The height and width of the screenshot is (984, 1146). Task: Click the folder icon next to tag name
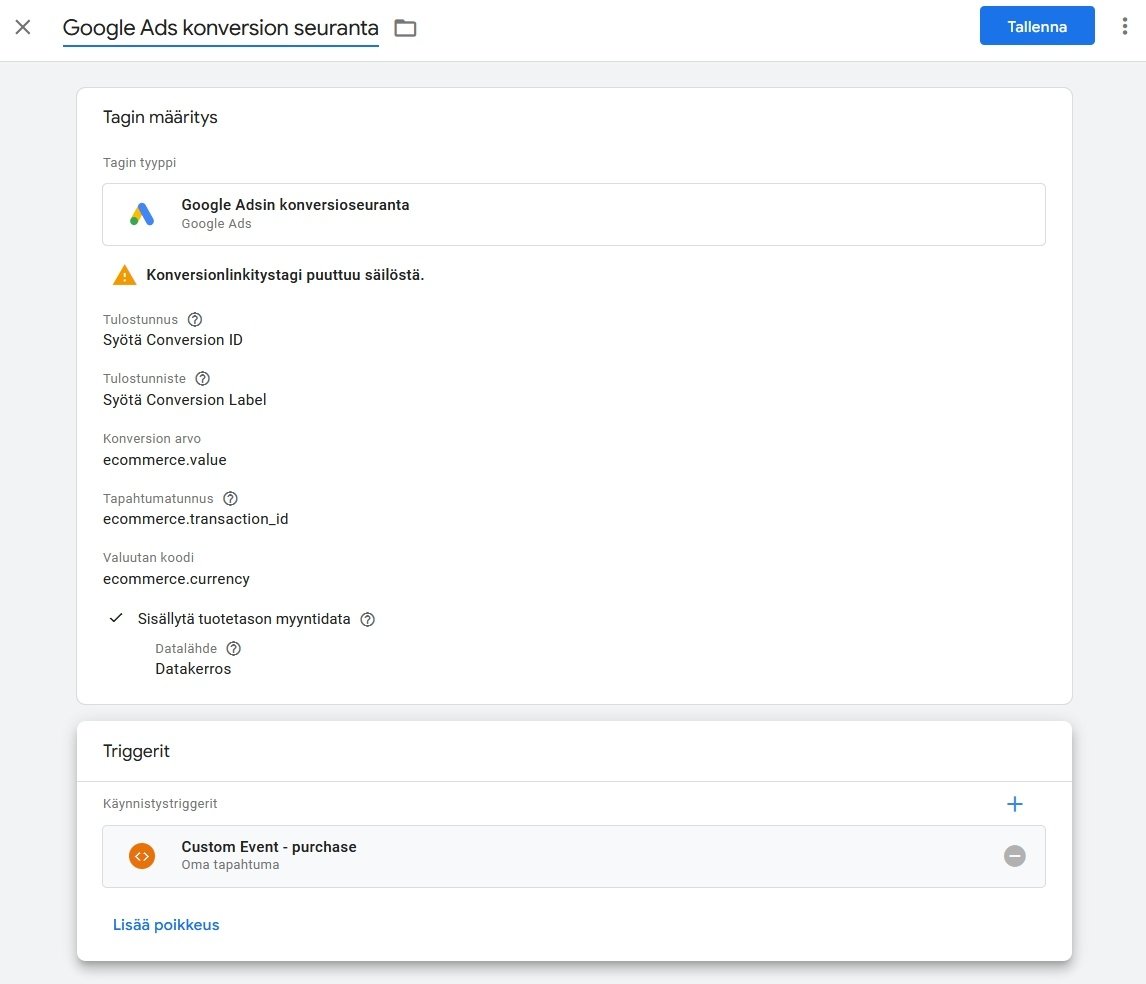click(405, 28)
